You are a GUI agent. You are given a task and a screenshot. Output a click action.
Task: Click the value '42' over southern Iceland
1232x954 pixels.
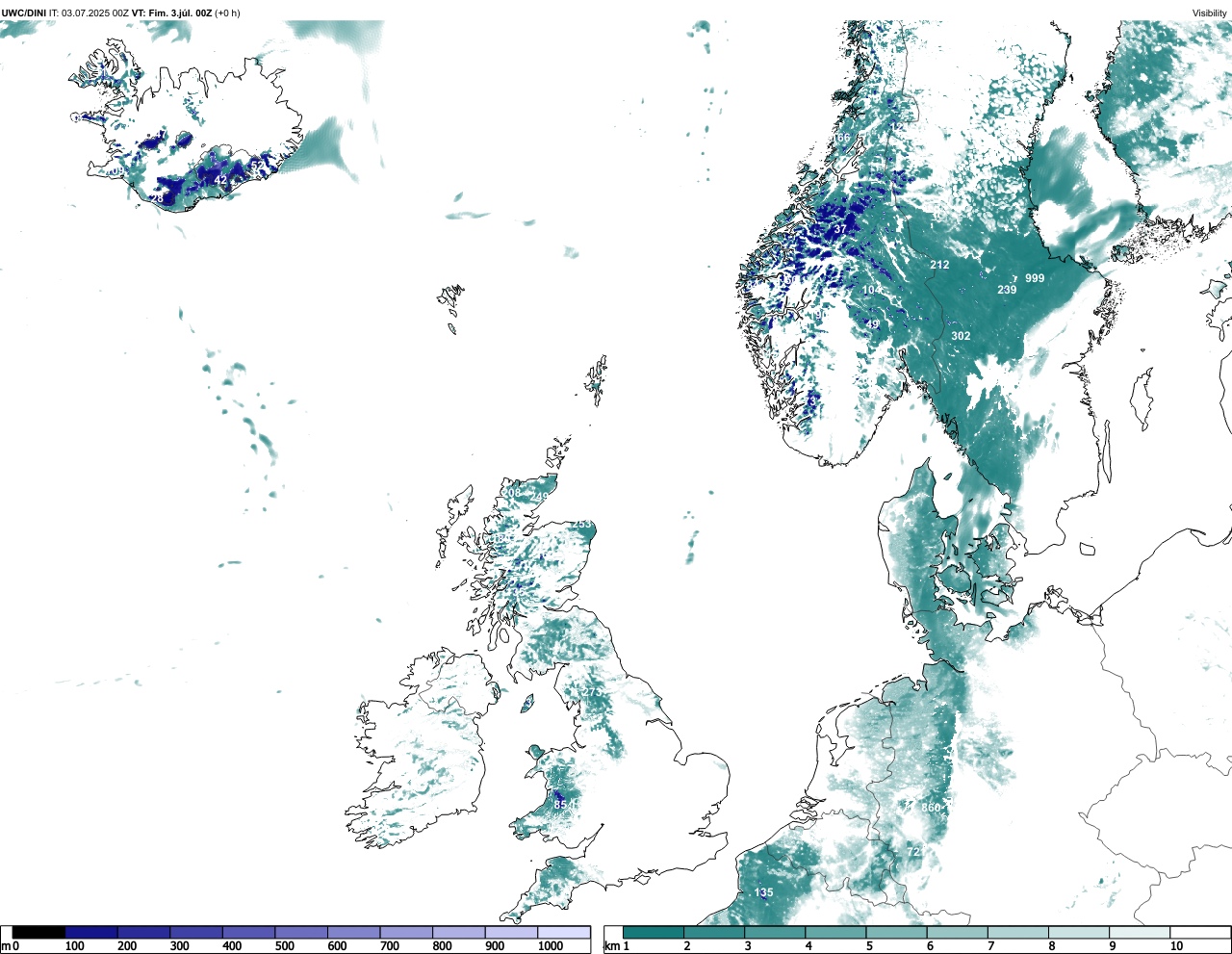click(221, 180)
